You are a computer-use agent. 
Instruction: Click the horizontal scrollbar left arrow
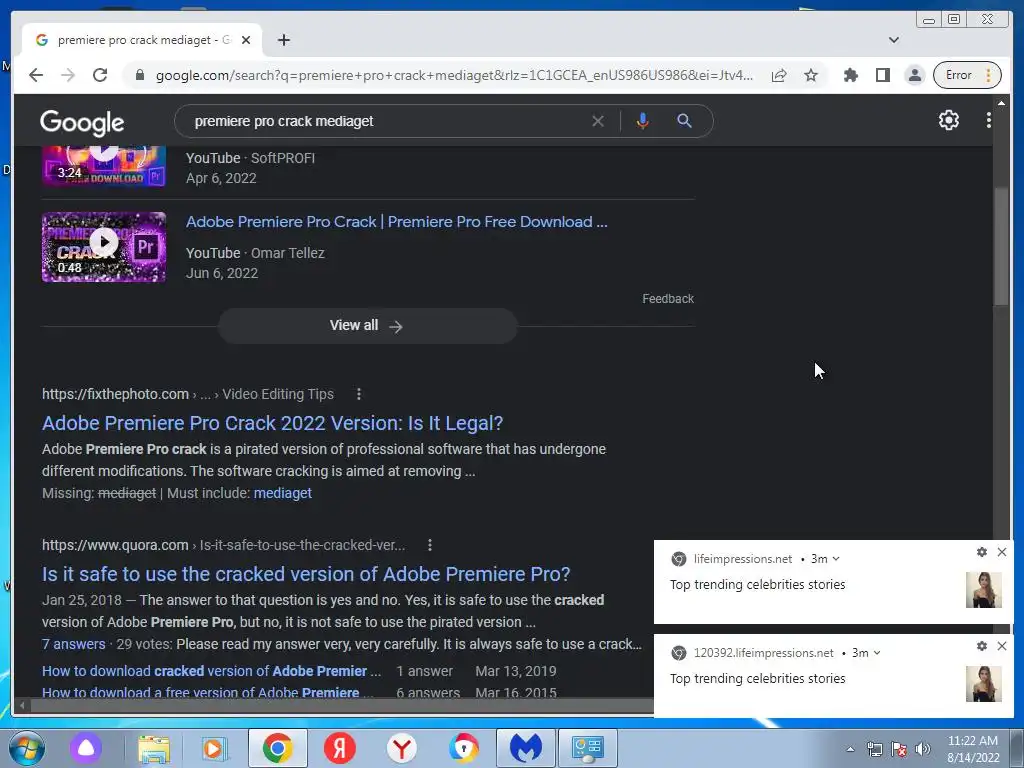click(22, 705)
